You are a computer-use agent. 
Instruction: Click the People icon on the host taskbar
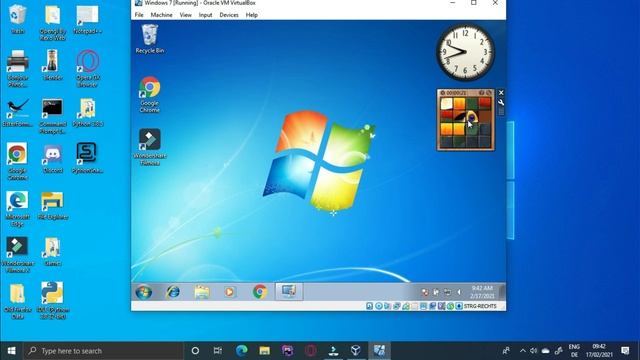coord(506,351)
